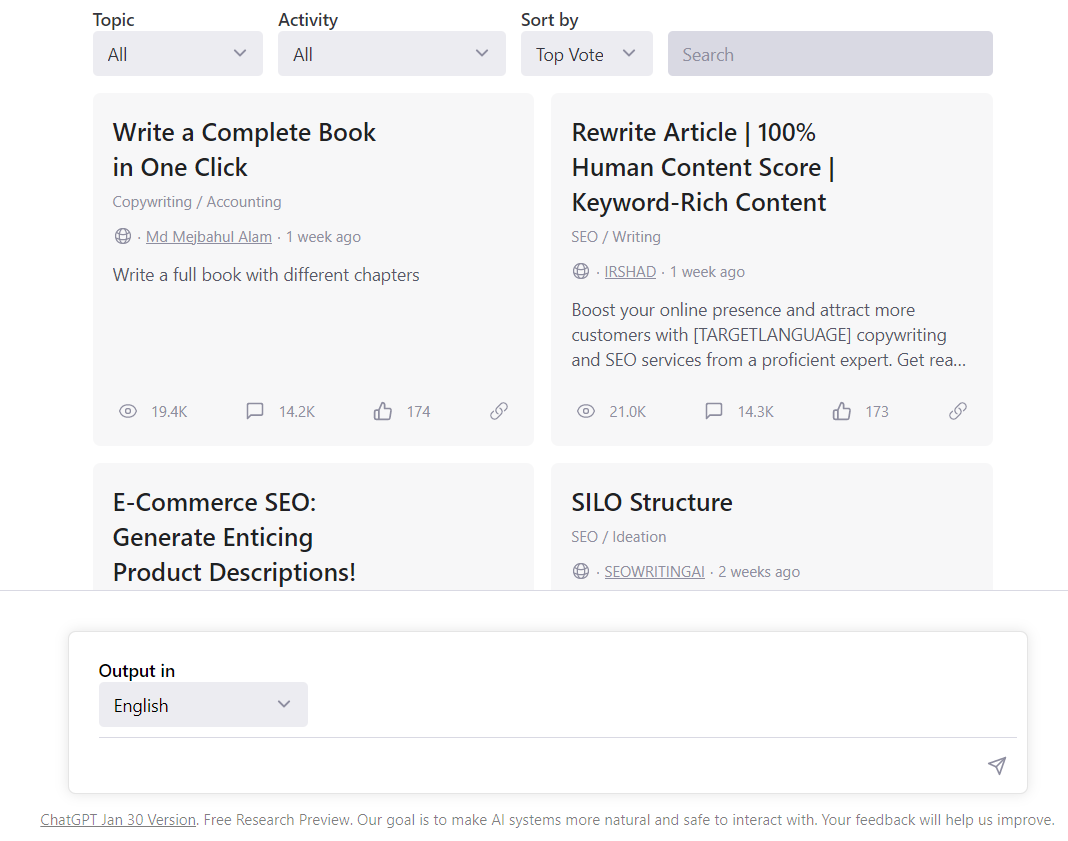Open the IRSHAD author link

[630, 272]
